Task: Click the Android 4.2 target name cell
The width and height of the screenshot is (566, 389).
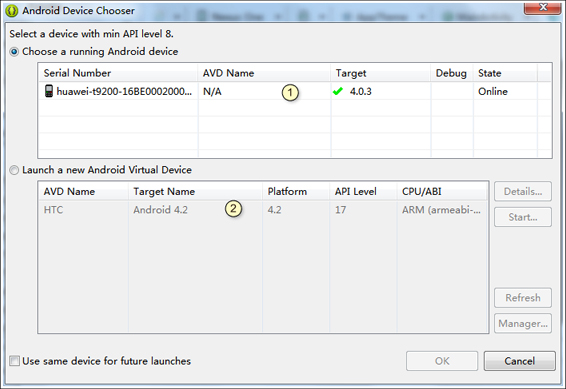Action: [x=160, y=210]
